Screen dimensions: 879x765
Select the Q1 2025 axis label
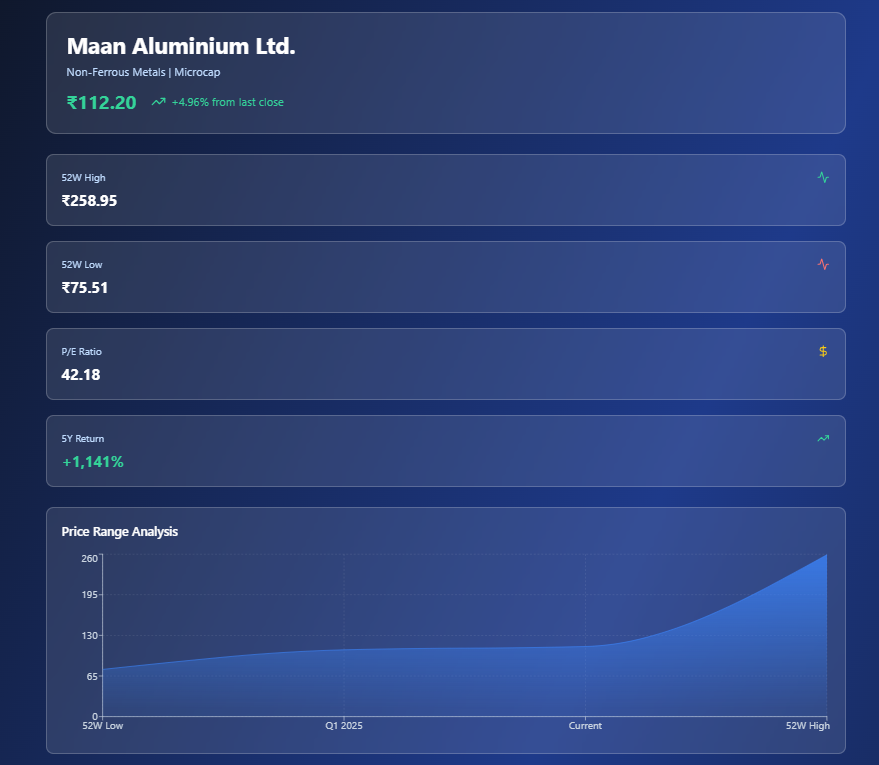343,726
